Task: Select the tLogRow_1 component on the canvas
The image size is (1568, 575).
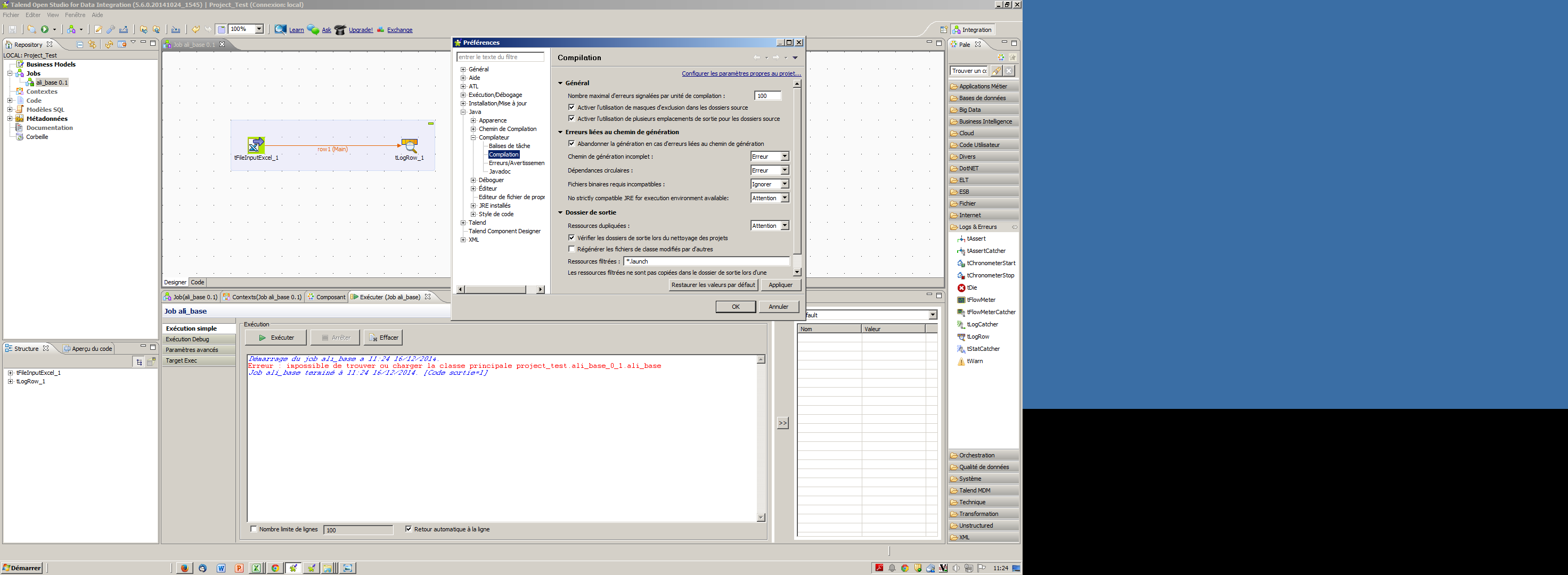Action: (x=410, y=145)
